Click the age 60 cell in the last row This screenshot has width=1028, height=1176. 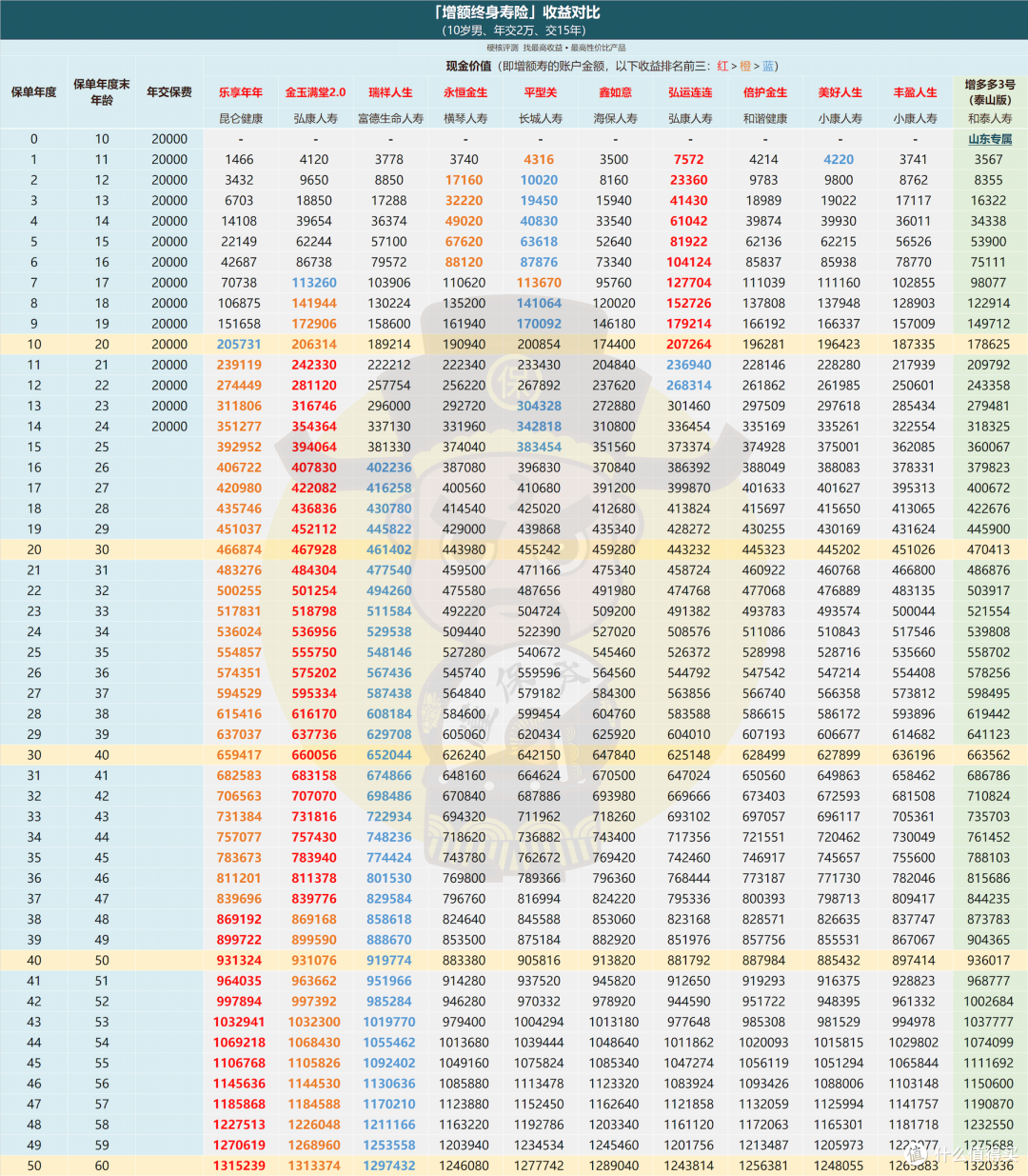(102, 1166)
